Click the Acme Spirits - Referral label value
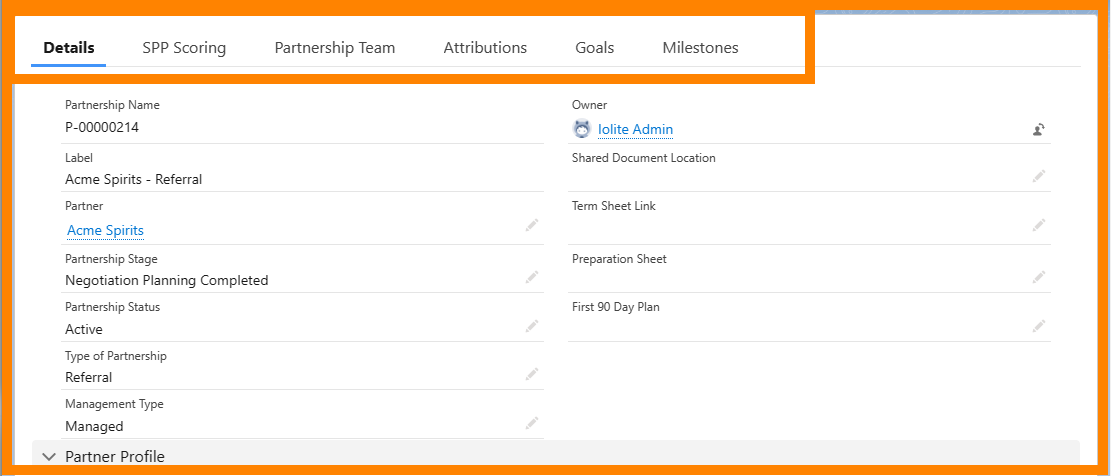The height and width of the screenshot is (476, 1111). [x=134, y=180]
